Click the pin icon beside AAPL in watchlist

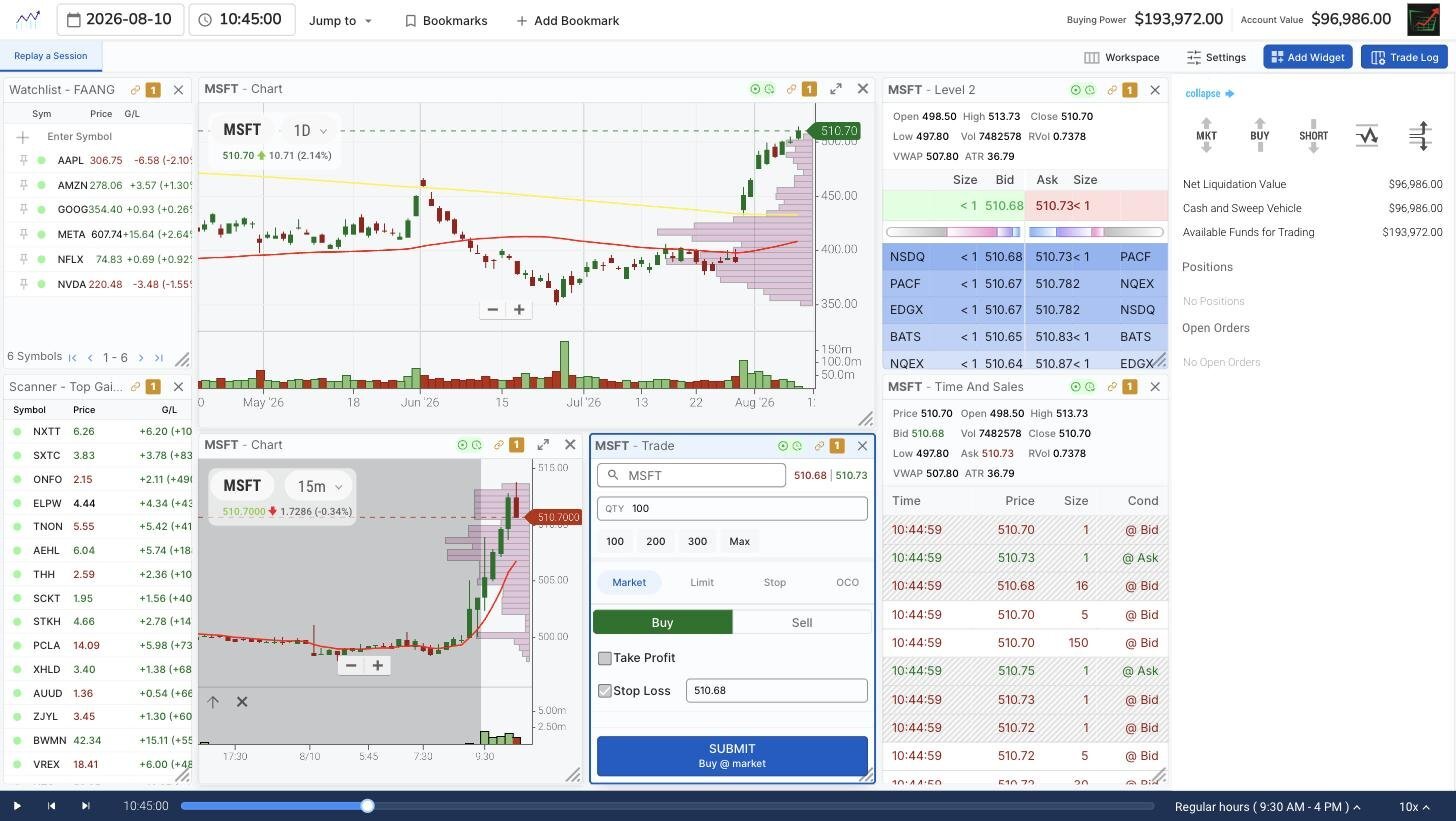coord(23,160)
